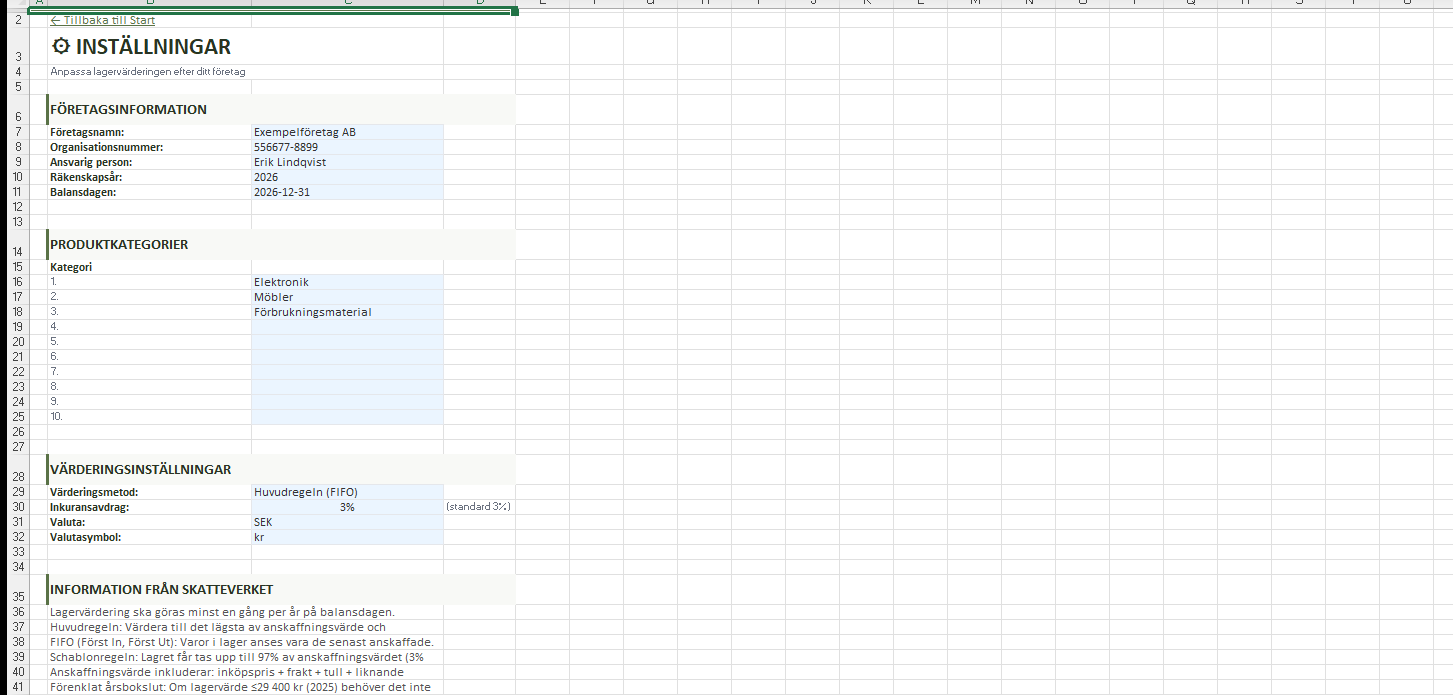
Task: Click the Ansvarig person cell Erik Lindqvist
Action: click(347, 162)
